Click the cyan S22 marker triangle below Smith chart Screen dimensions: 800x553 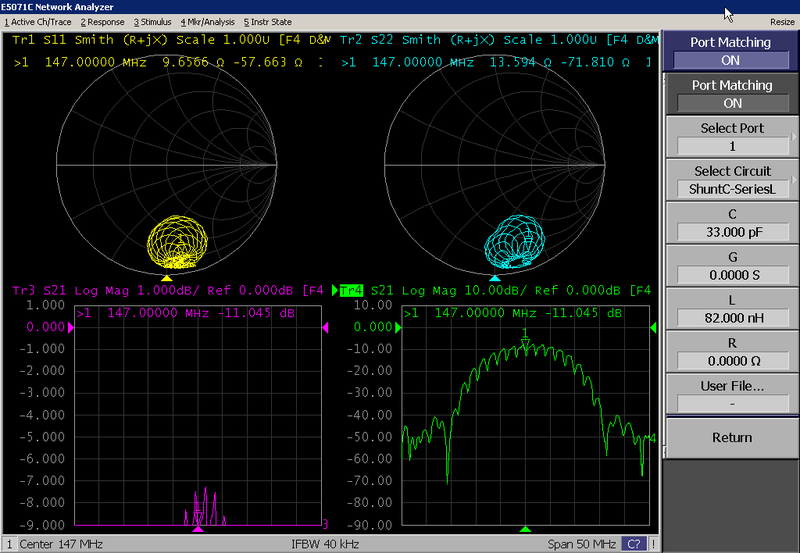(494, 277)
